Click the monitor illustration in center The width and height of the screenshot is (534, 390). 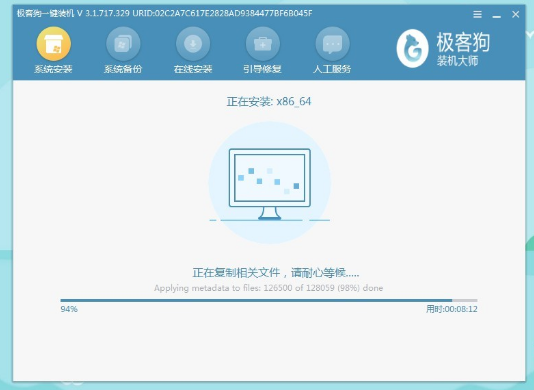pos(270,184)
